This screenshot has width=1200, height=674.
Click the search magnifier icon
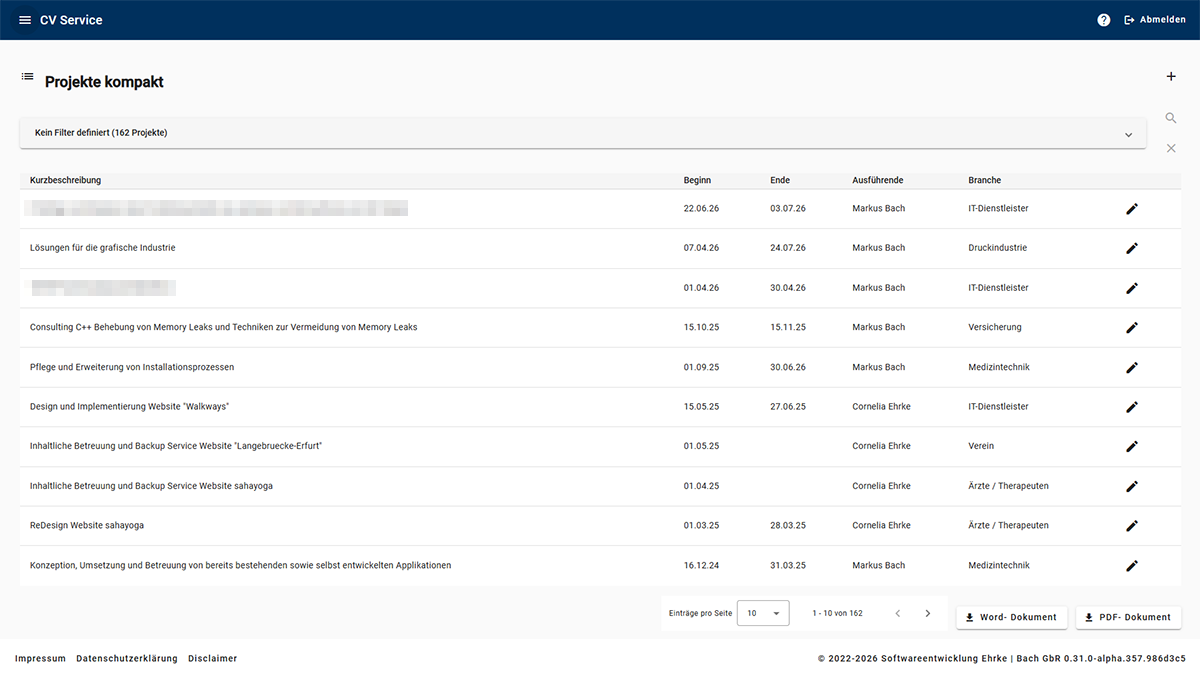[1171, 118]
